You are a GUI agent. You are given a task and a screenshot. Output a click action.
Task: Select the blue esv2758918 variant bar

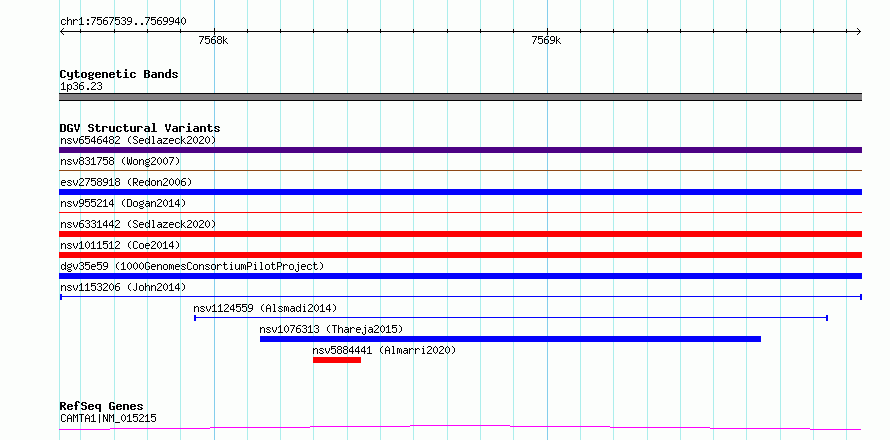click(x=460, y=192)
